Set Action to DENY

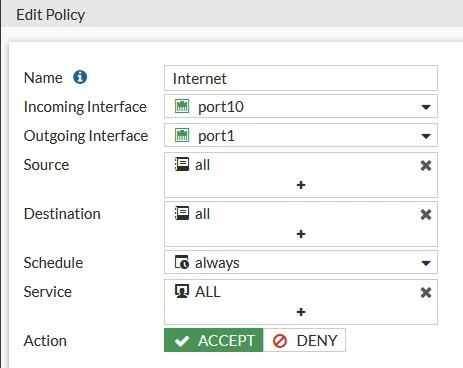(x=304, y=340)
